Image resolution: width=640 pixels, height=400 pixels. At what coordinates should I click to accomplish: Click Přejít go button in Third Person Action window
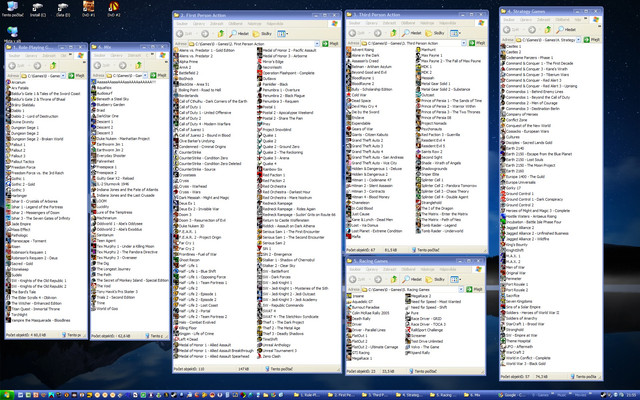coord(477,43)
